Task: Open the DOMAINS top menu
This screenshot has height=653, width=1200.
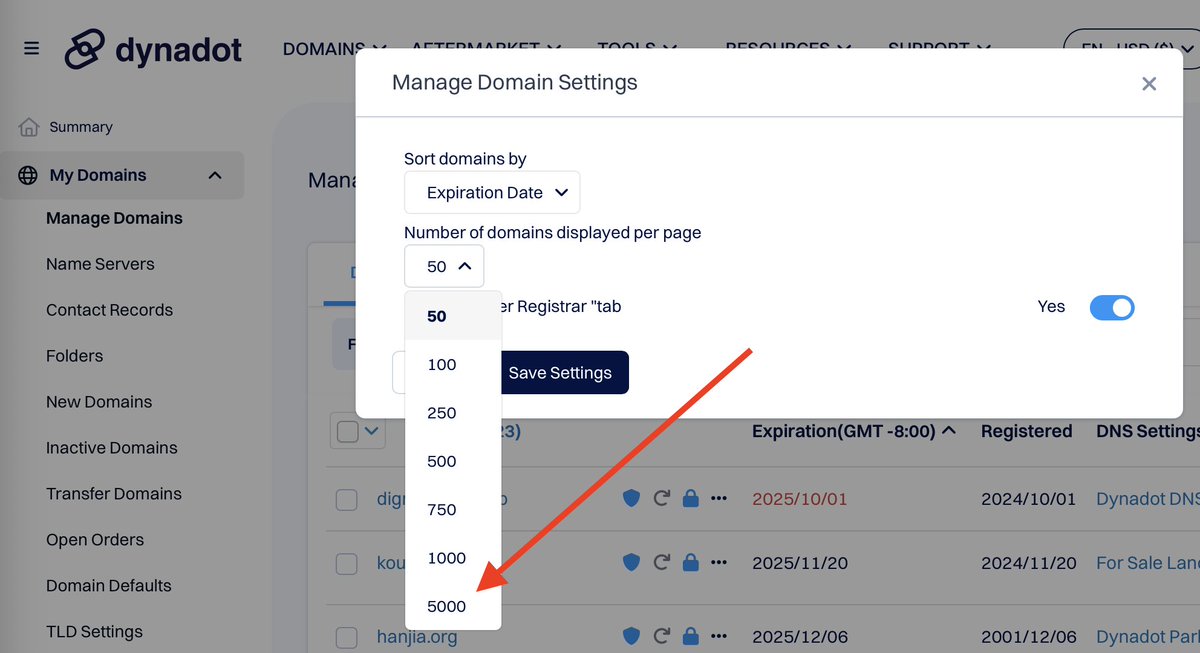Action: [334, 47]
